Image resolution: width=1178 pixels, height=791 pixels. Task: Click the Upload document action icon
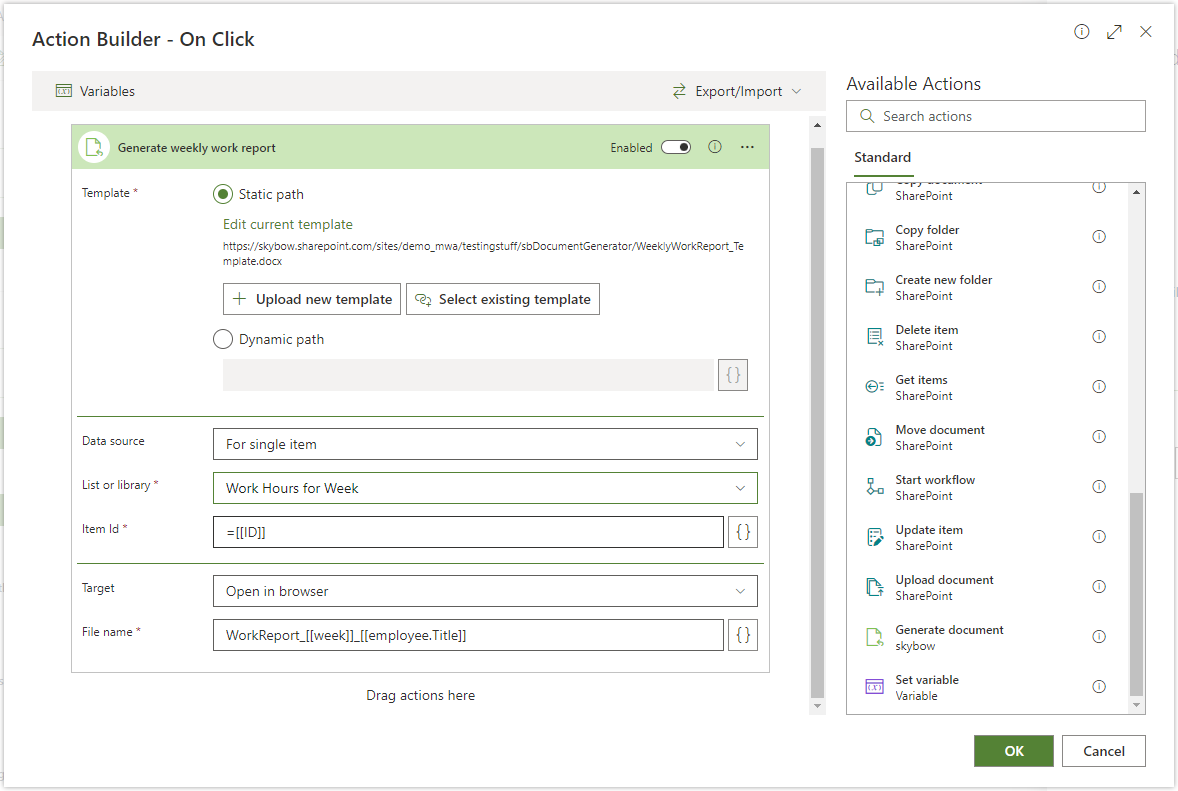874,587
